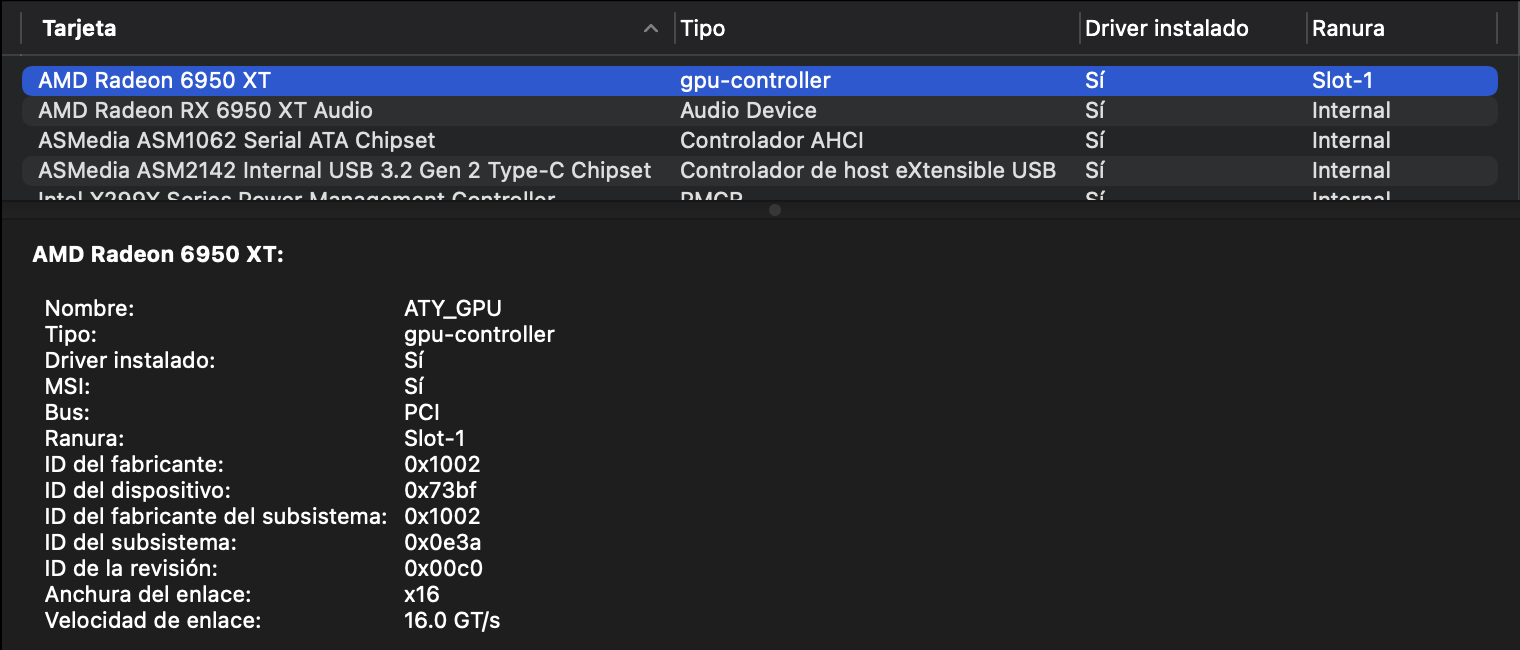The image size is (1520, 650).
Task: Click the ATY_GPU name value
Action: 453,308
